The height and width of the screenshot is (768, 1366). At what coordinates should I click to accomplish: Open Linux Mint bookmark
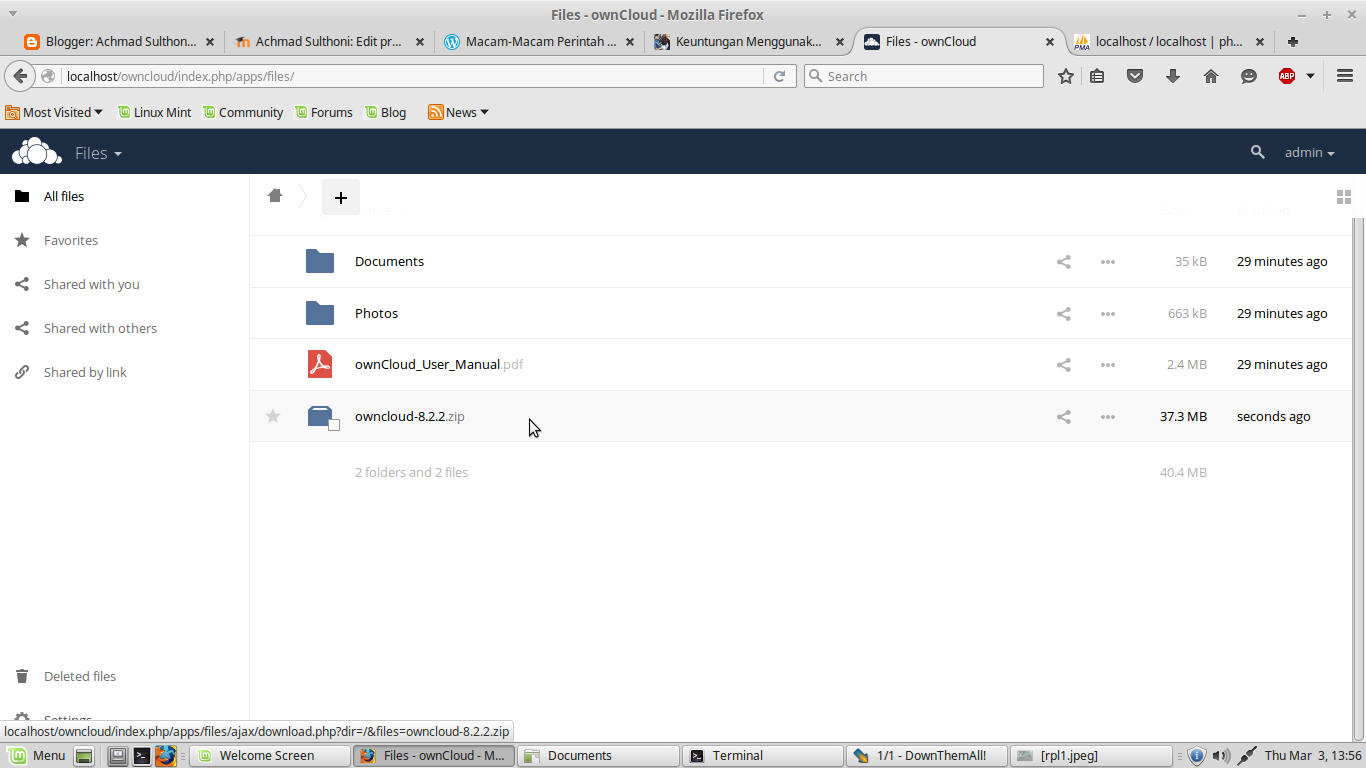154,112
